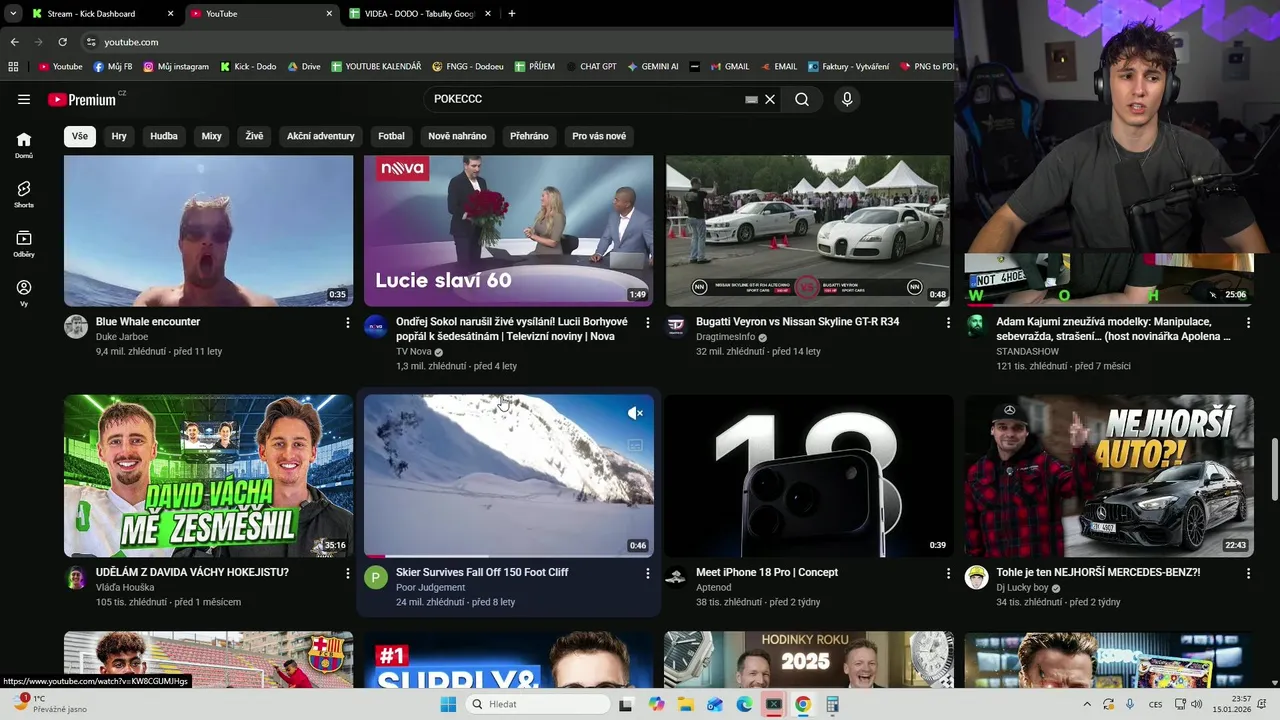Open YOUTUBE KALENDÁŘ bookmark
The image size is (1280, 720).
(376, 67)
